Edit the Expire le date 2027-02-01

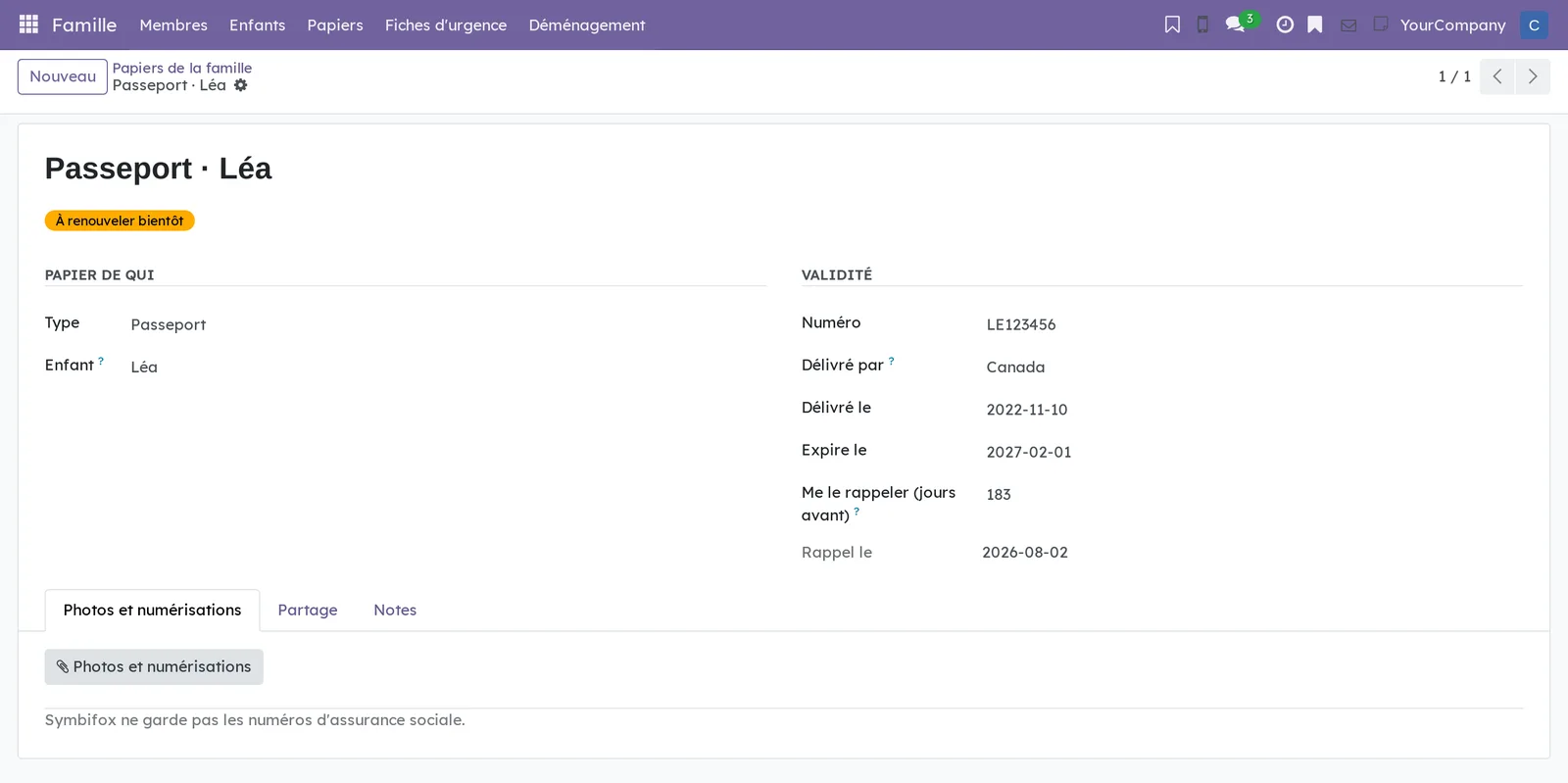[1254, 452]
